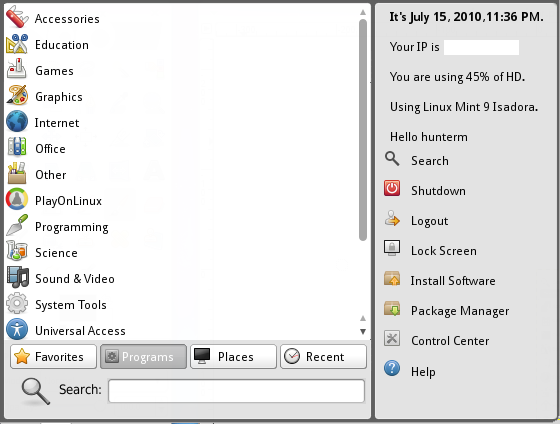Click the category list scrollbar thumb
This screenshot has width=560, height=424.
pyautogui.click(x=363, y=130)
